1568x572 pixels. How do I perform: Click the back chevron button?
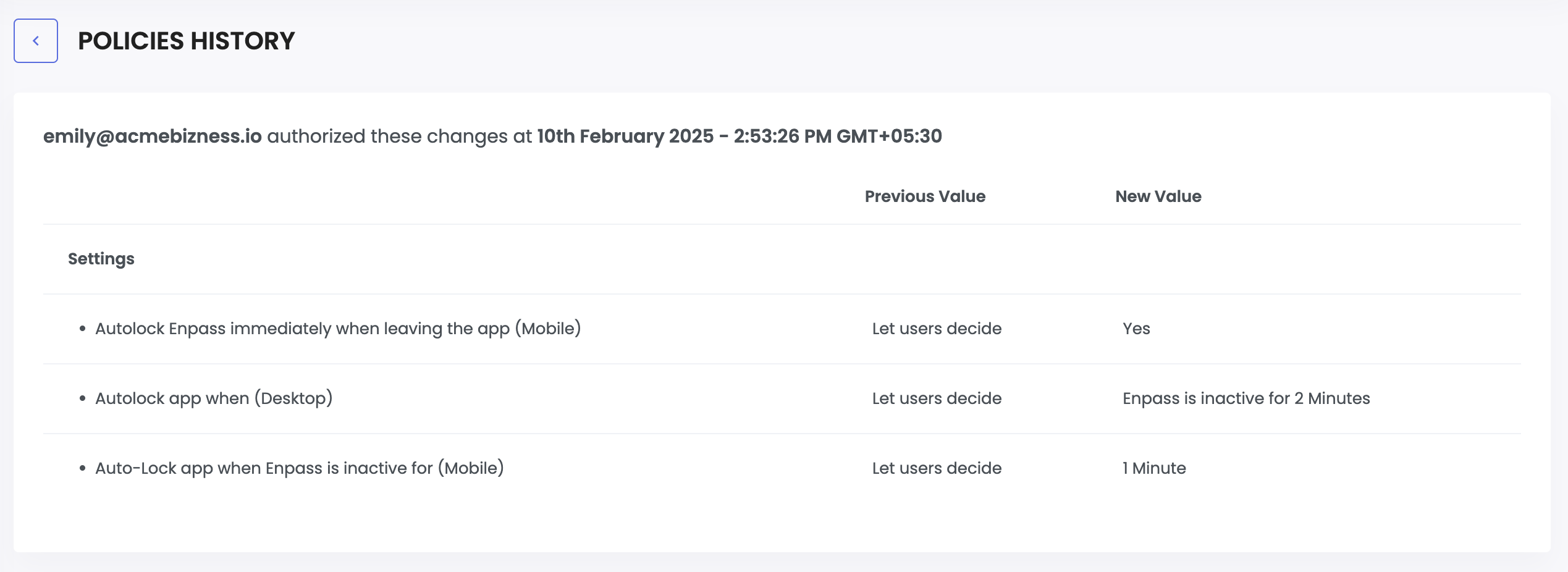(36, 41)
